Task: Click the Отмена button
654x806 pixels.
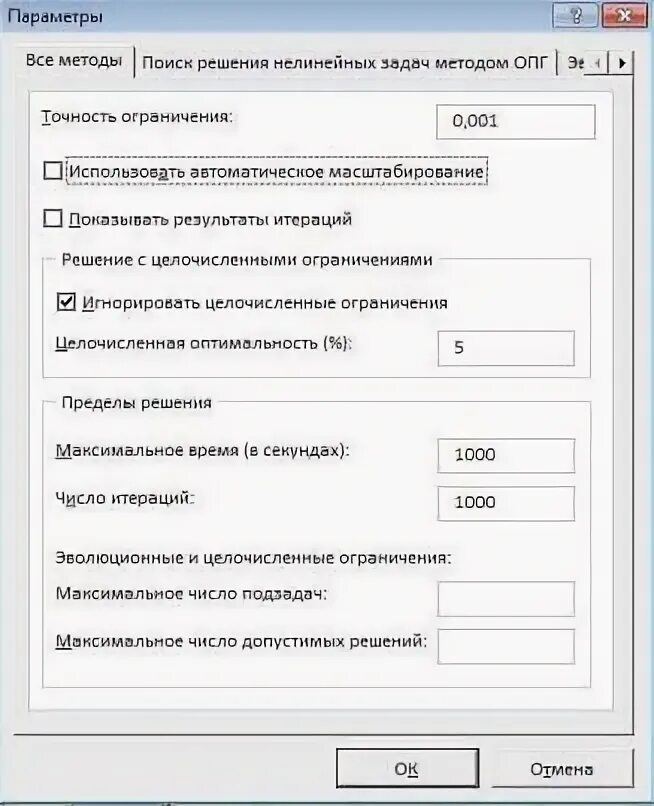Action: pyautogui.click(x=561, y=769)
